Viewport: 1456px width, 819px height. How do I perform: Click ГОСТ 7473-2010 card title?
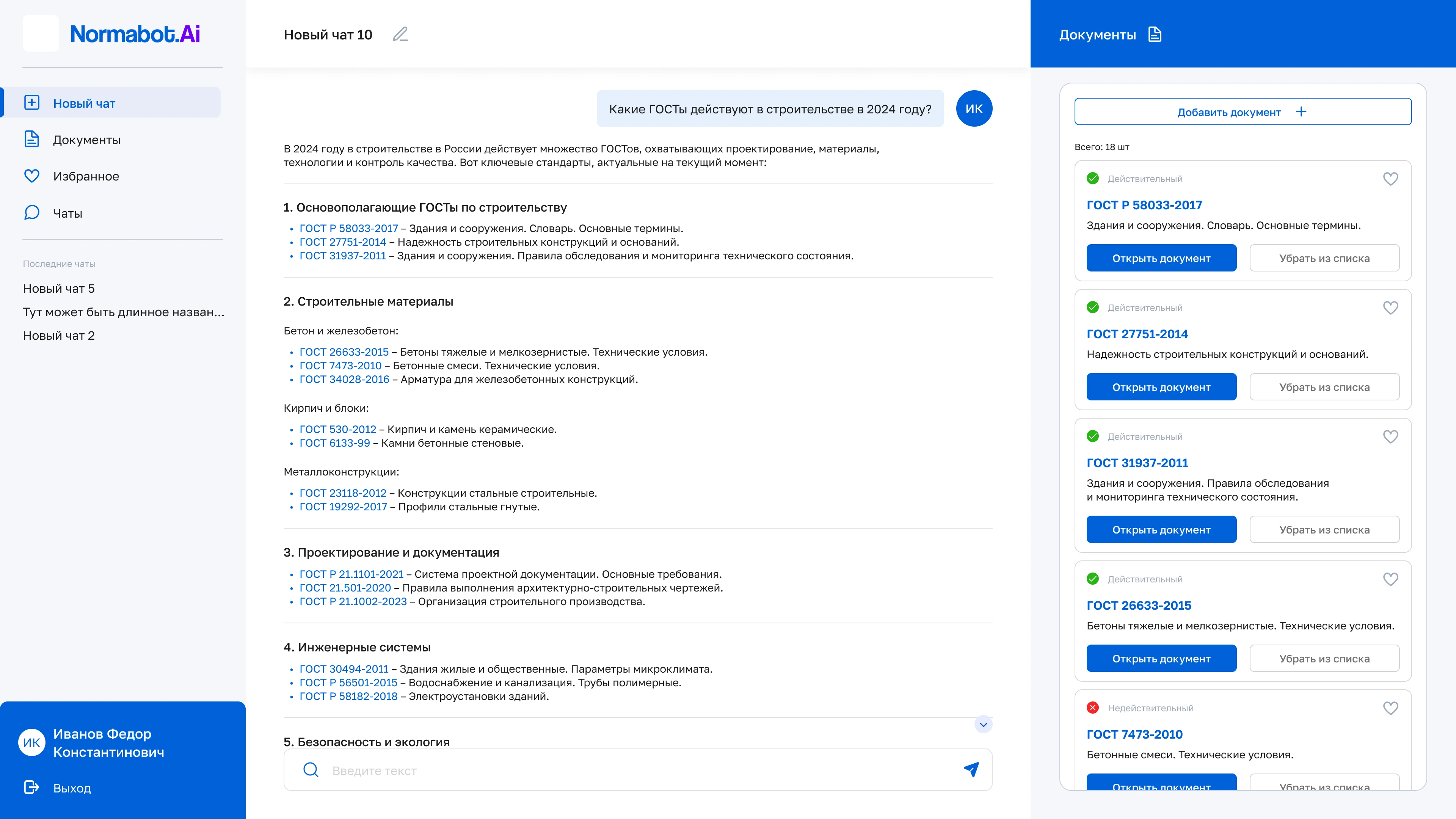coord(1134,734)
